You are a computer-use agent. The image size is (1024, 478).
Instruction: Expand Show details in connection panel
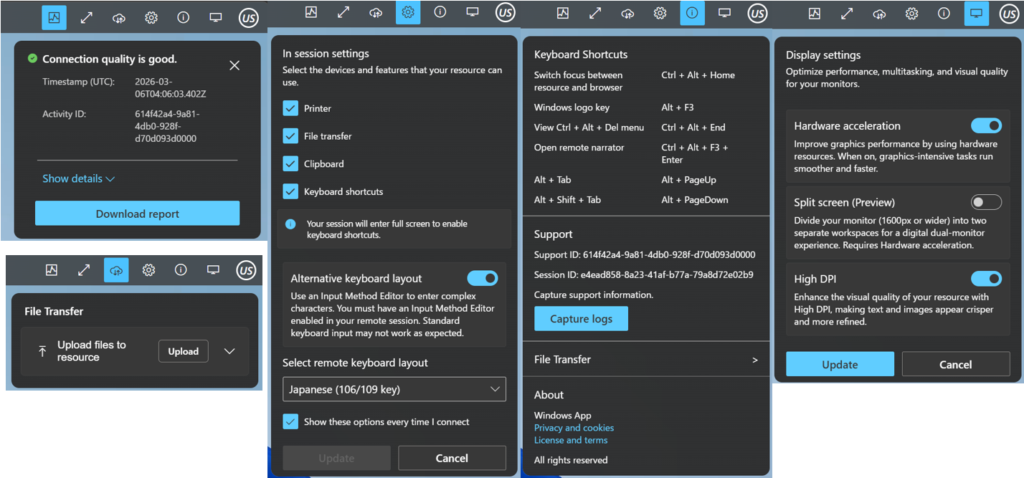(x=79, y=179)
